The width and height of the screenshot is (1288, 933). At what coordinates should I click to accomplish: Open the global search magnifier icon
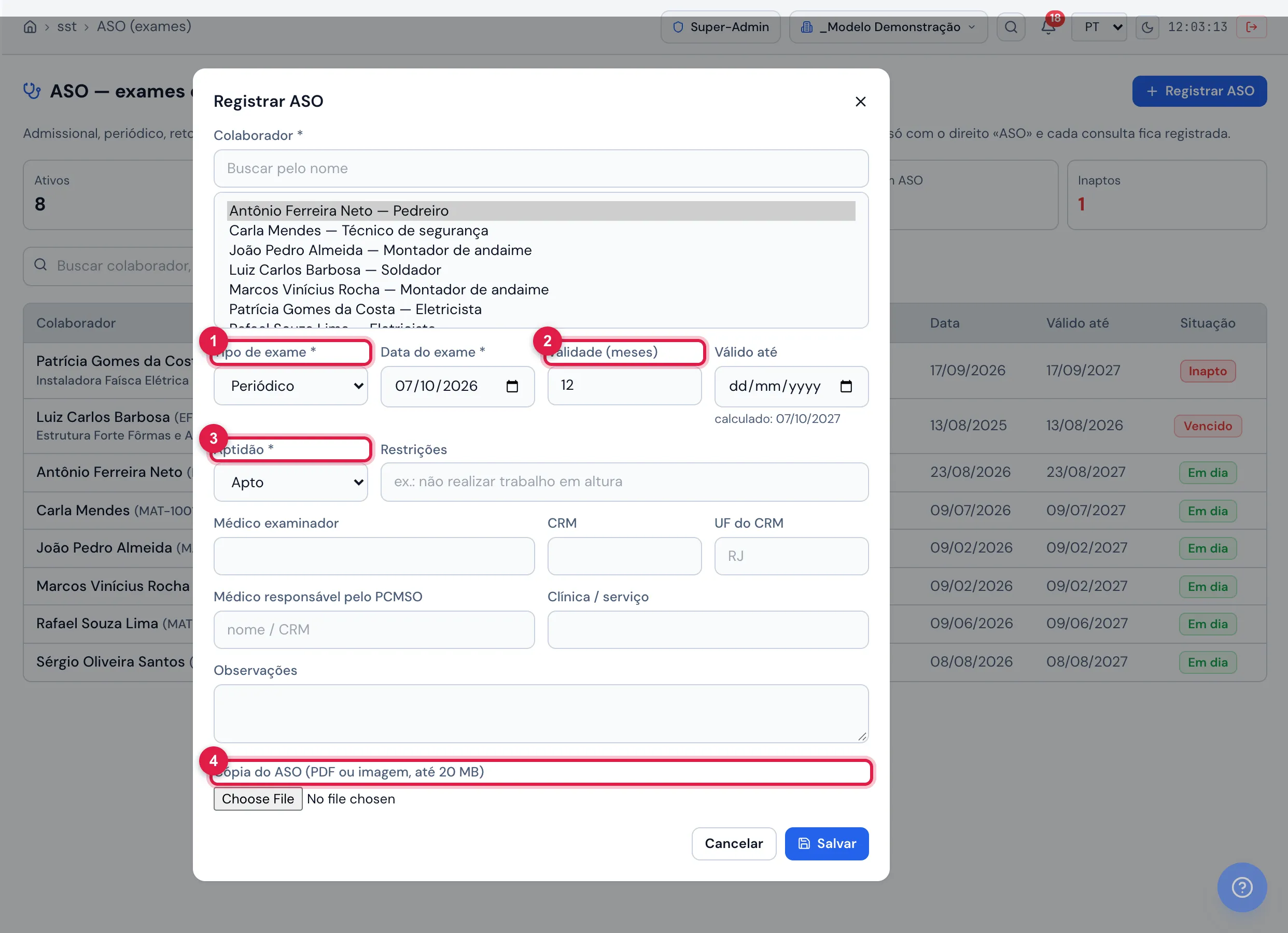tap(1011, 26)
